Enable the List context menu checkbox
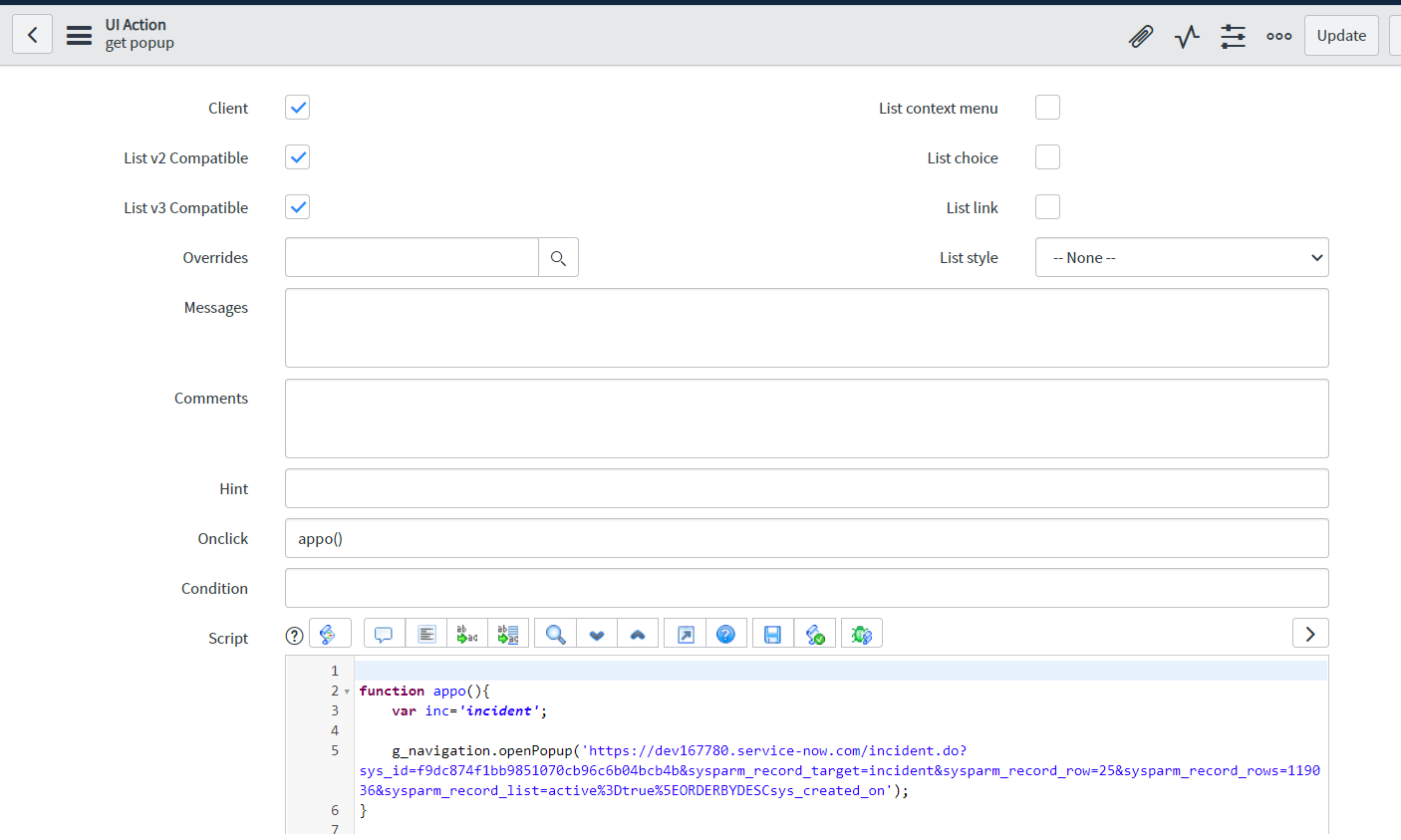 [x=1047, y=108]
